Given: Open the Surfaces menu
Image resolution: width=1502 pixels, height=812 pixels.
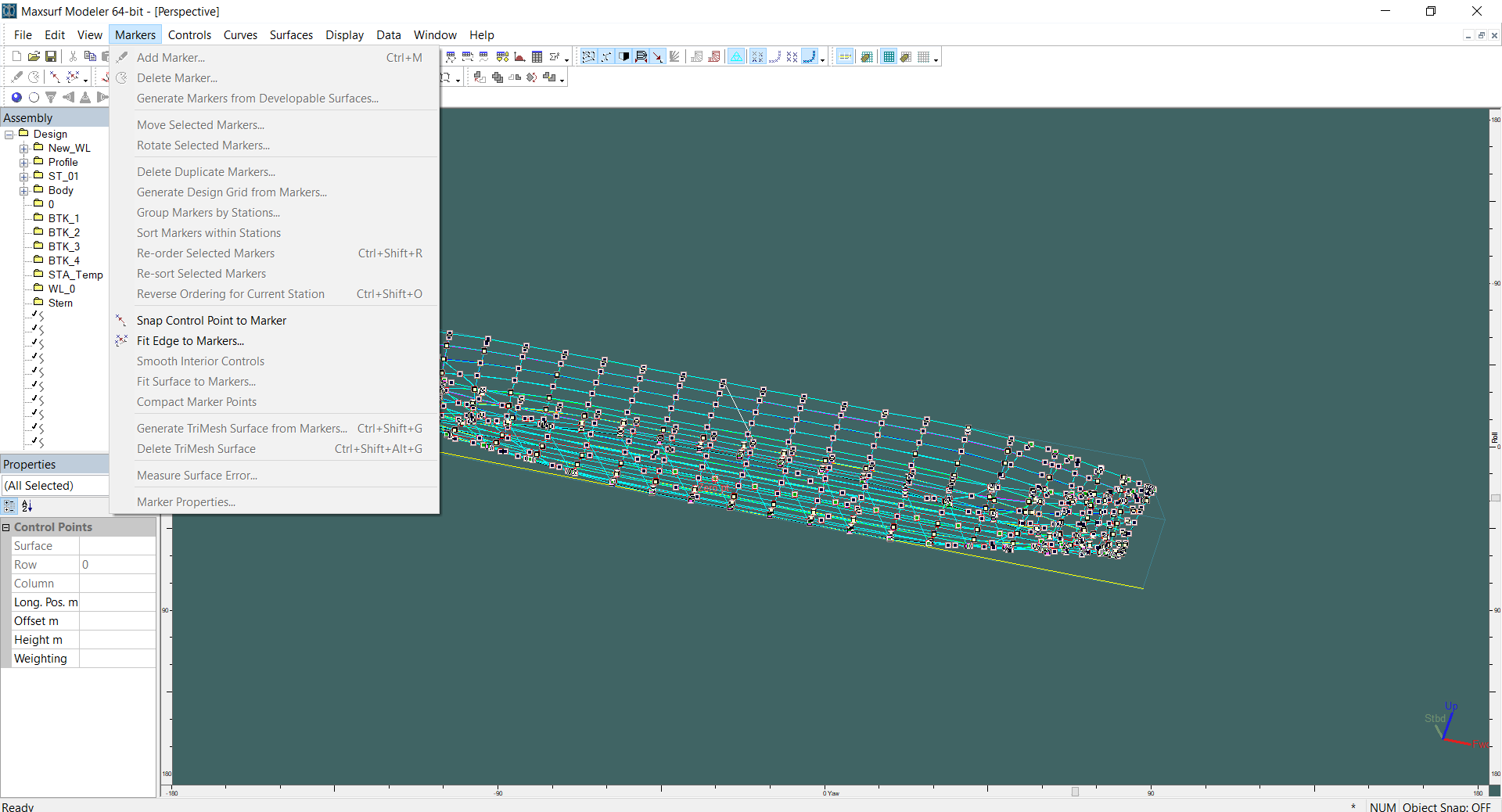Looking at the screenshot, I should coord(291,35).
